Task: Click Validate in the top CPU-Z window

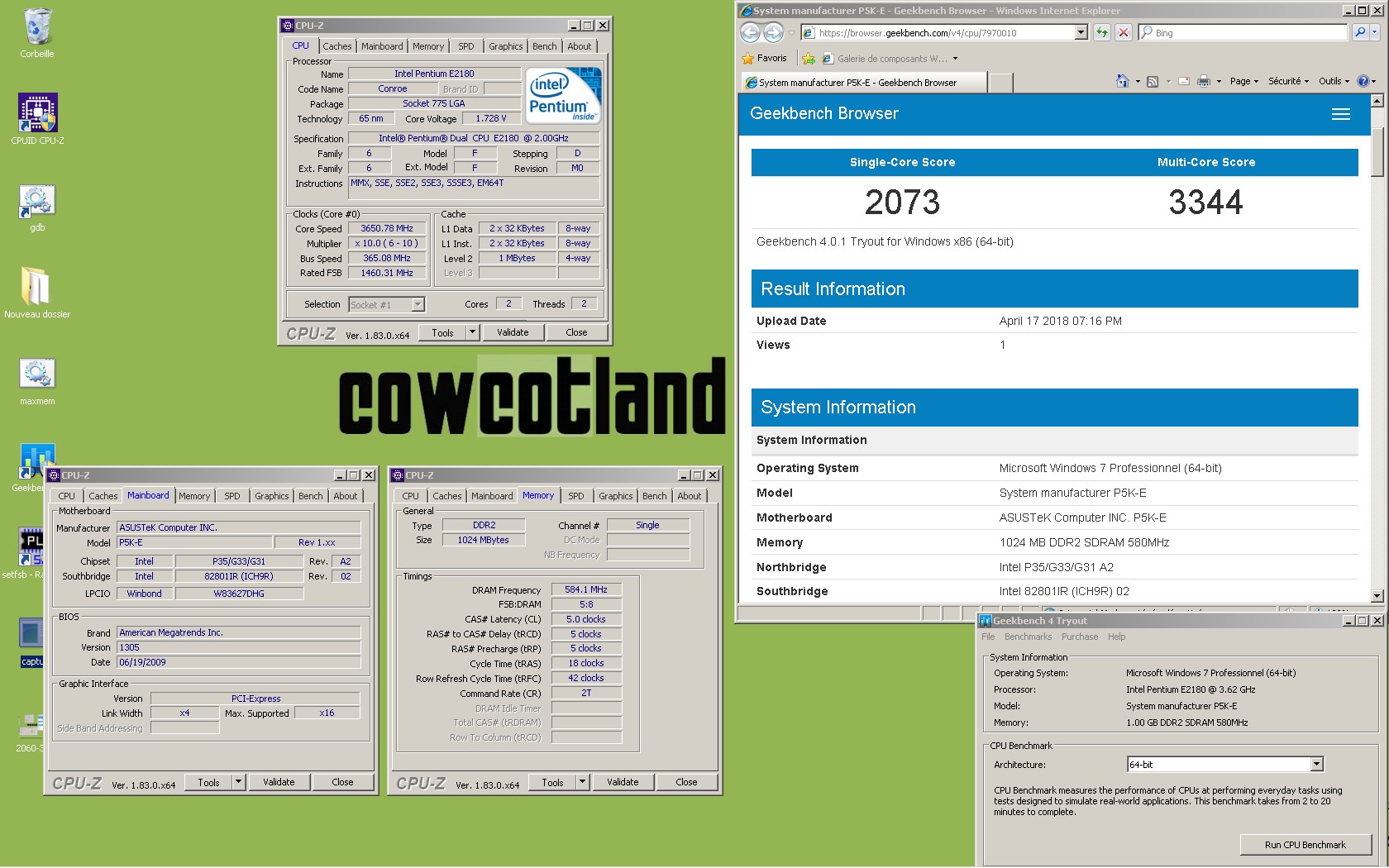Action: tap(513, 332)
